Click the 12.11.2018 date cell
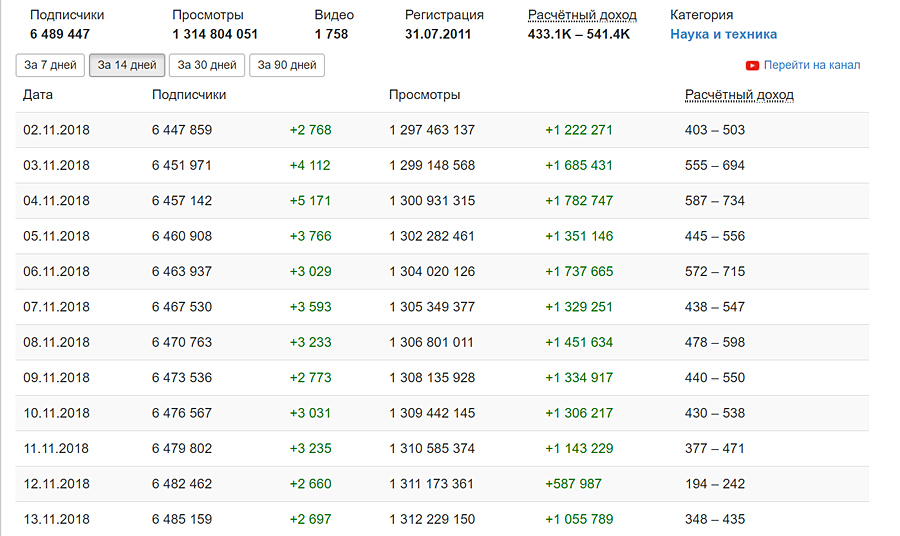This screenshot has width=900, height=536. [56, 484]
